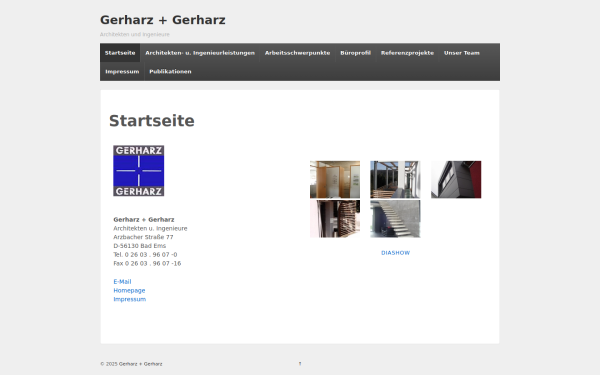Click the blue Gerharz logo image
Viewport: 600px width, 375px height.
139,171
